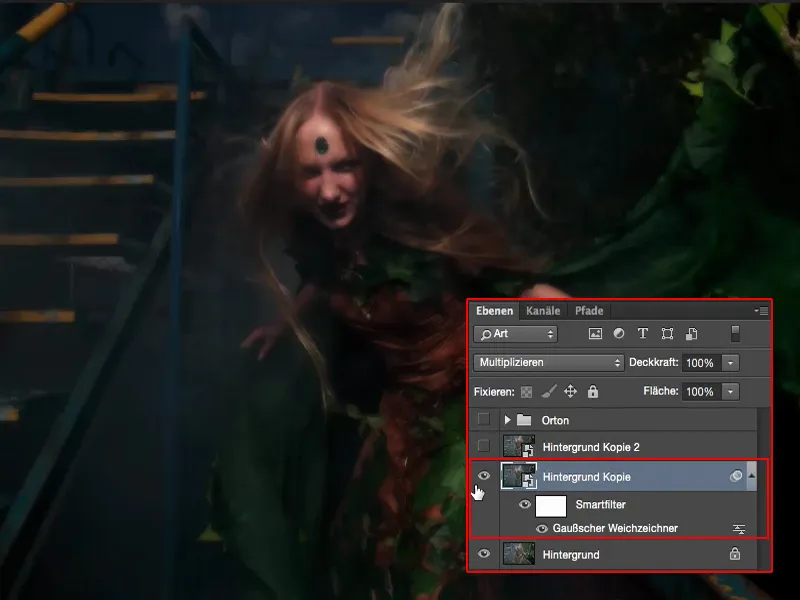Open the Fläche slider arrow
The image size is (800, 600).
point(731,392)
